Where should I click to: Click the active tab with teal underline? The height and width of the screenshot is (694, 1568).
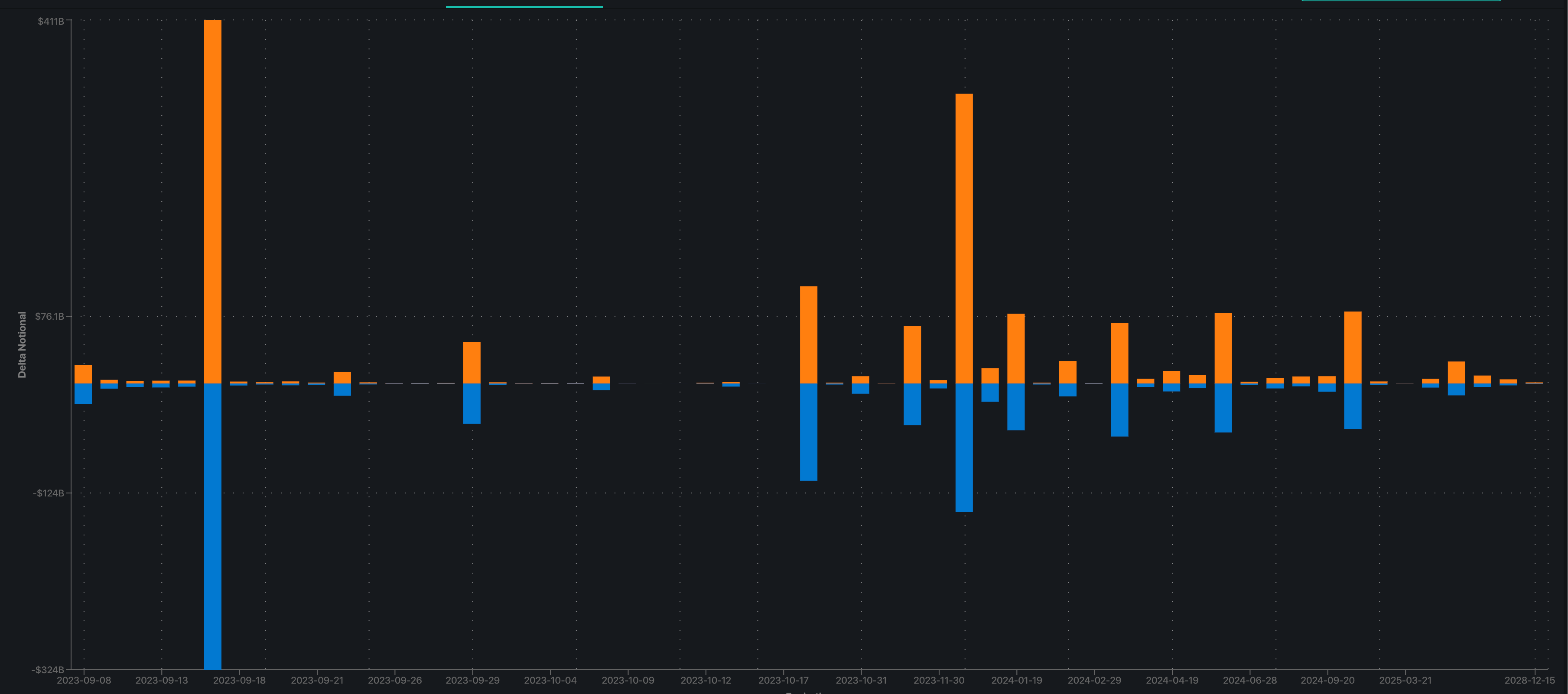pos(524,3)
